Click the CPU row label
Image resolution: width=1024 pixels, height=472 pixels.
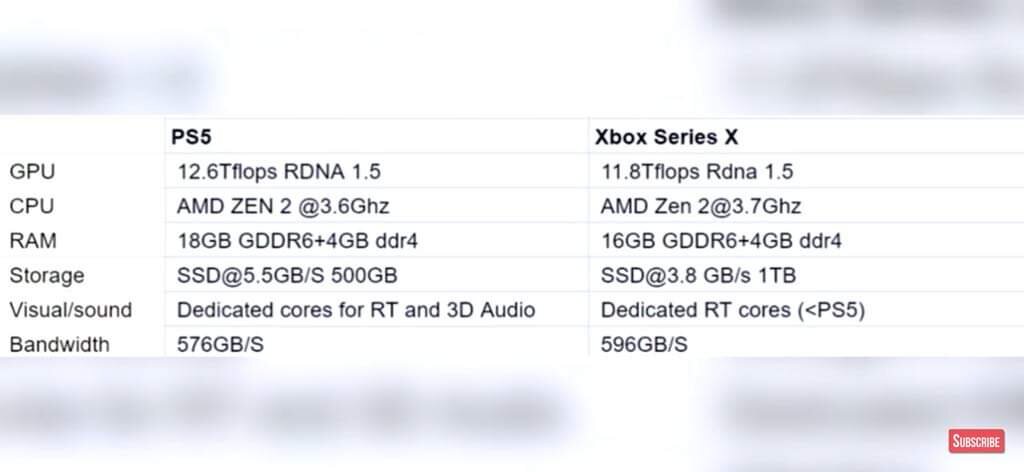pyautogui.click(x=31, y=206)
